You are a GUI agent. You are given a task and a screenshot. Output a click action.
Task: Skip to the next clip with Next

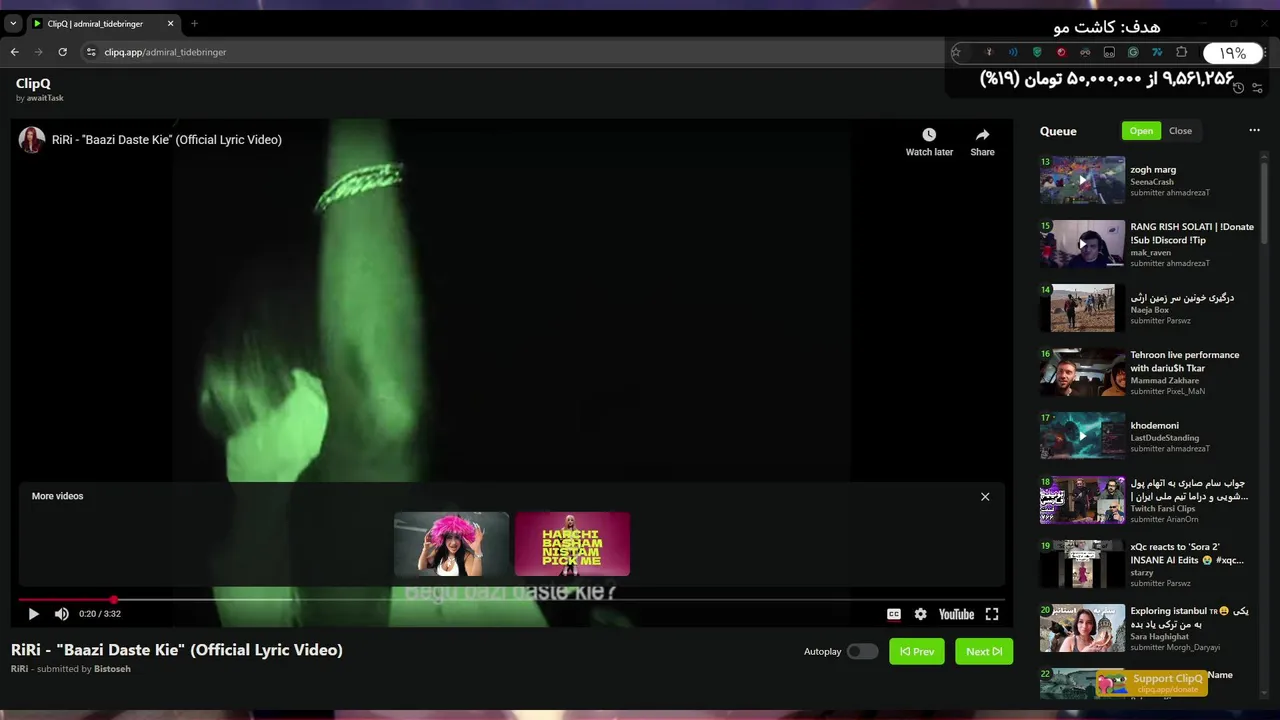click(x=984, y=651)
